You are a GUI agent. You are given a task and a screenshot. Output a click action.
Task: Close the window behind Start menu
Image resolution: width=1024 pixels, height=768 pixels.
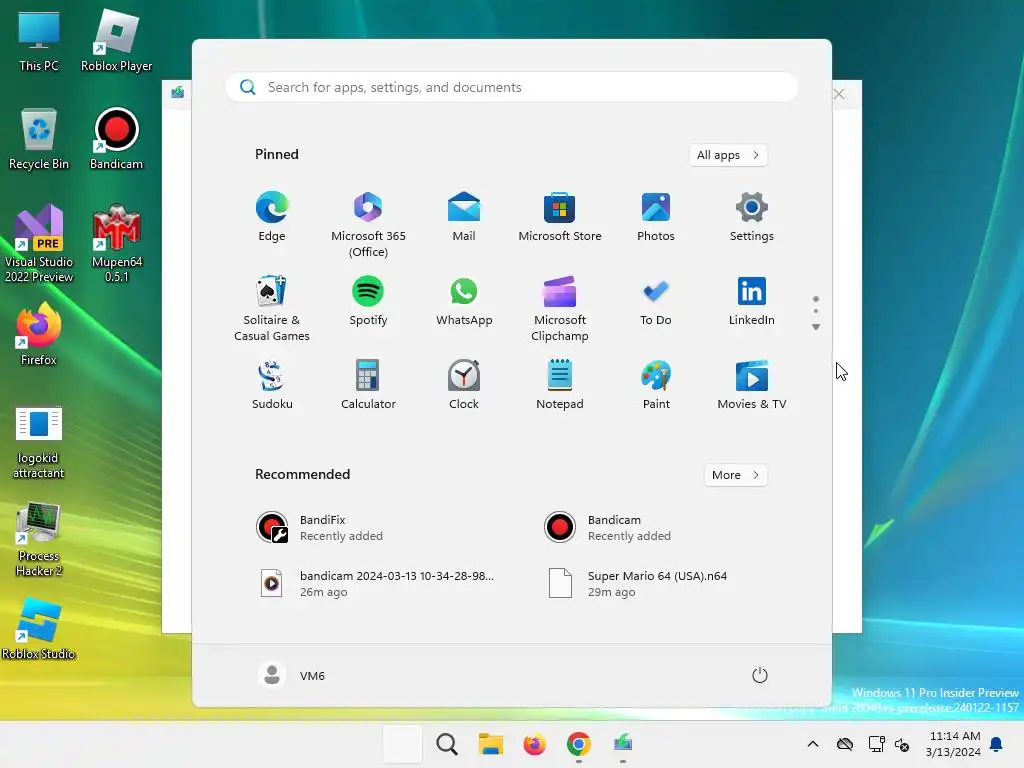839,94
